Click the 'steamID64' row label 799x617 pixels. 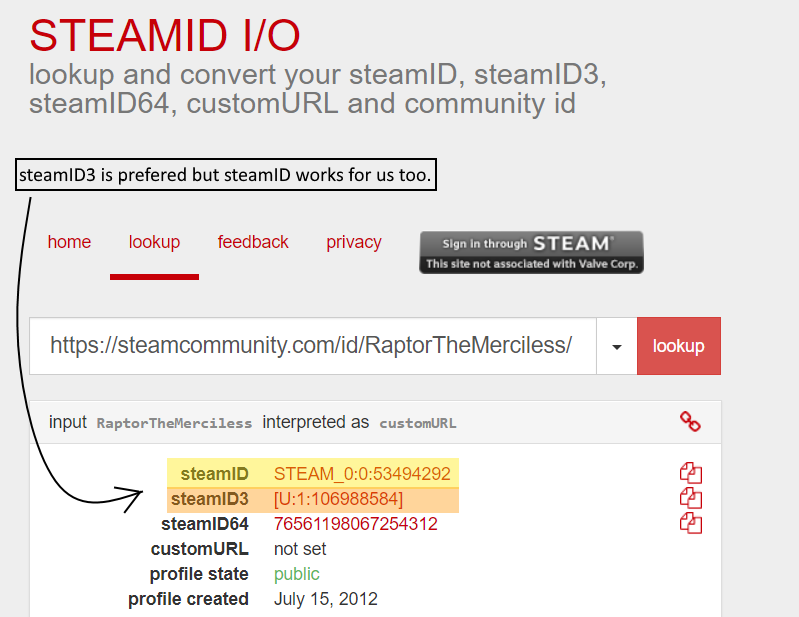205,524
